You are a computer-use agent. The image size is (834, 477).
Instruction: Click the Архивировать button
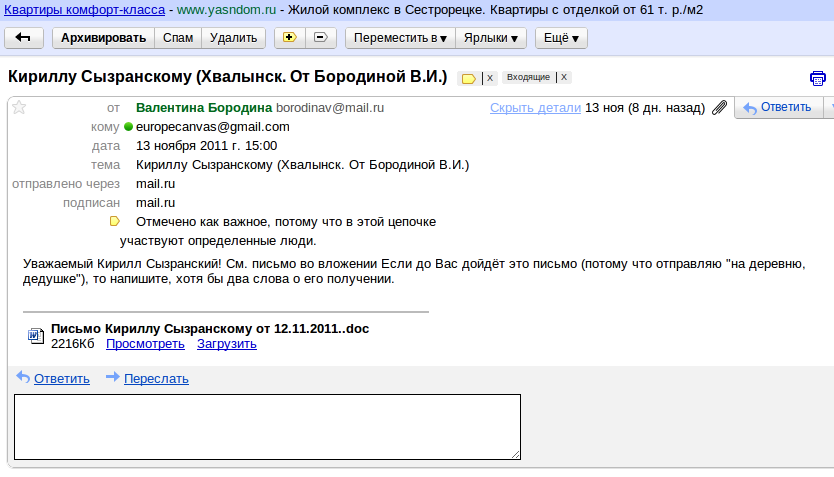point(103,38)
